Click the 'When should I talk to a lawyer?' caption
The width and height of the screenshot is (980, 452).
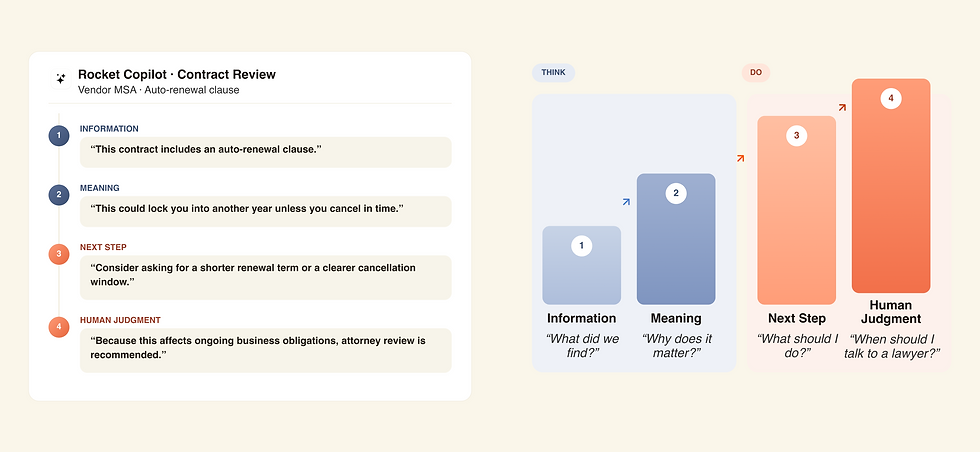[891, 346]
